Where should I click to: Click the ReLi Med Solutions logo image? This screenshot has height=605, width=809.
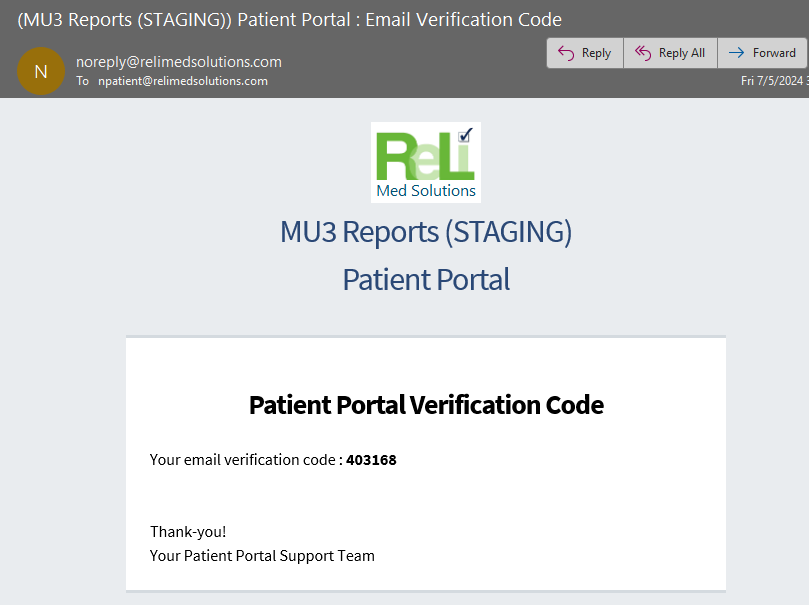click(x=426, y=162)
